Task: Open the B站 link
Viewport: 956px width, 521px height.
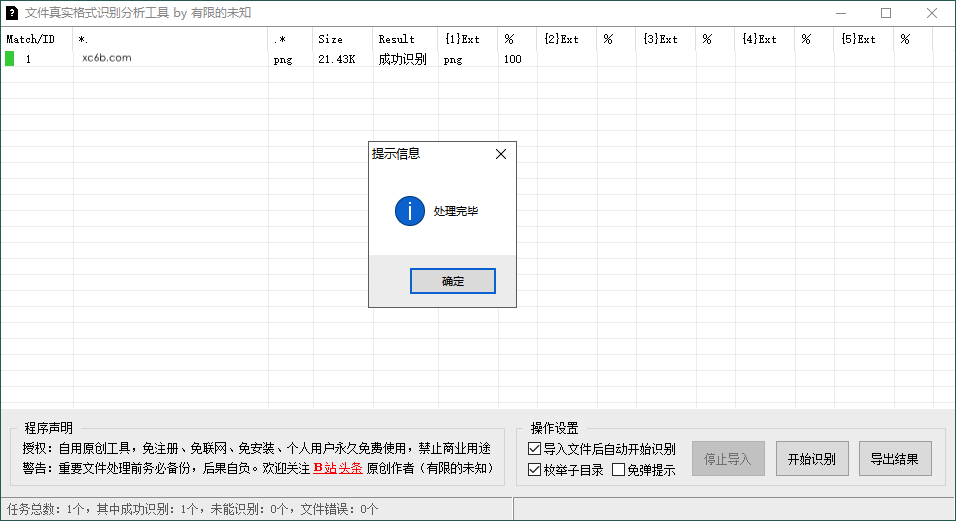Action: click(x=324, y=468)
